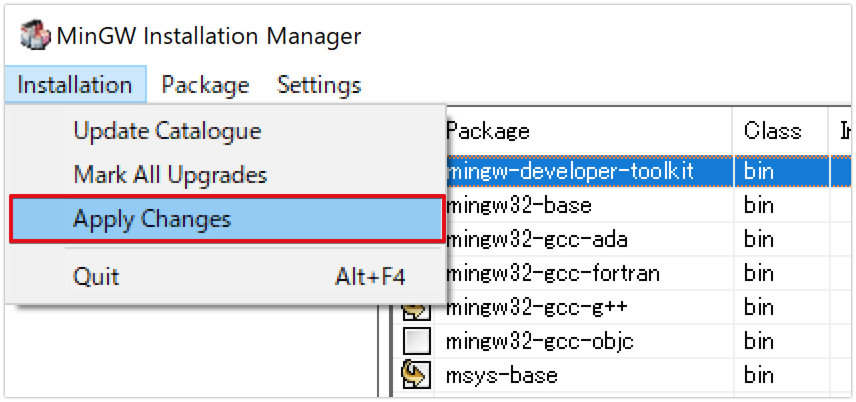Sort by the Class column header

(773, 131)
